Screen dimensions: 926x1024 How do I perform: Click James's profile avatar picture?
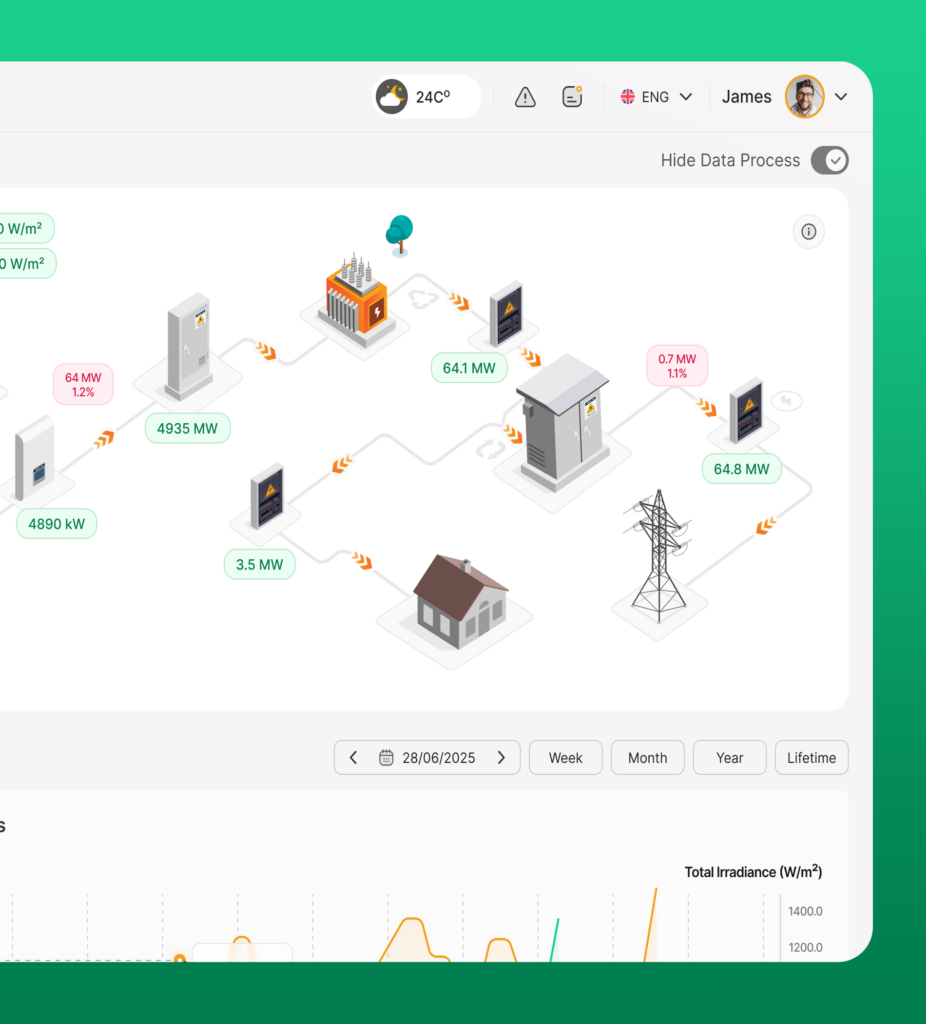tap(804, 97)
